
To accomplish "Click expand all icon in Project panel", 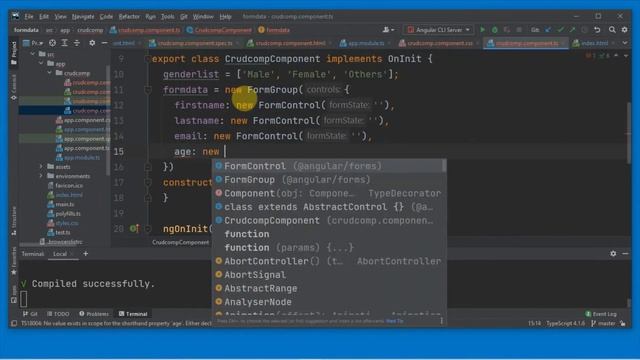I will (64, 43).
